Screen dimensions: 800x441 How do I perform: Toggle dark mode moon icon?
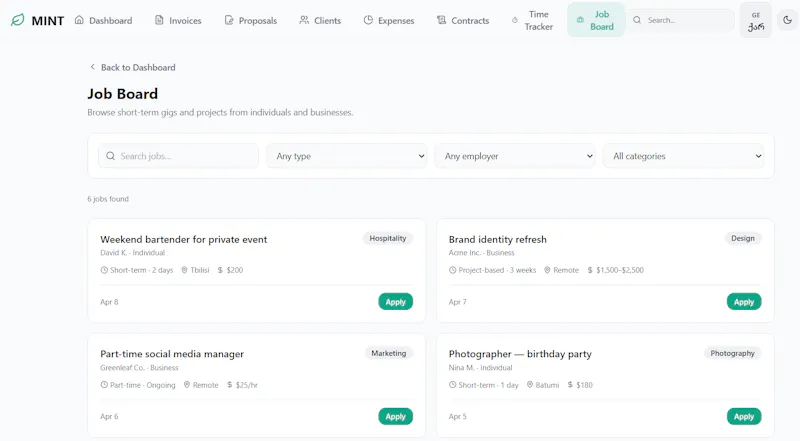coord(787,20)
